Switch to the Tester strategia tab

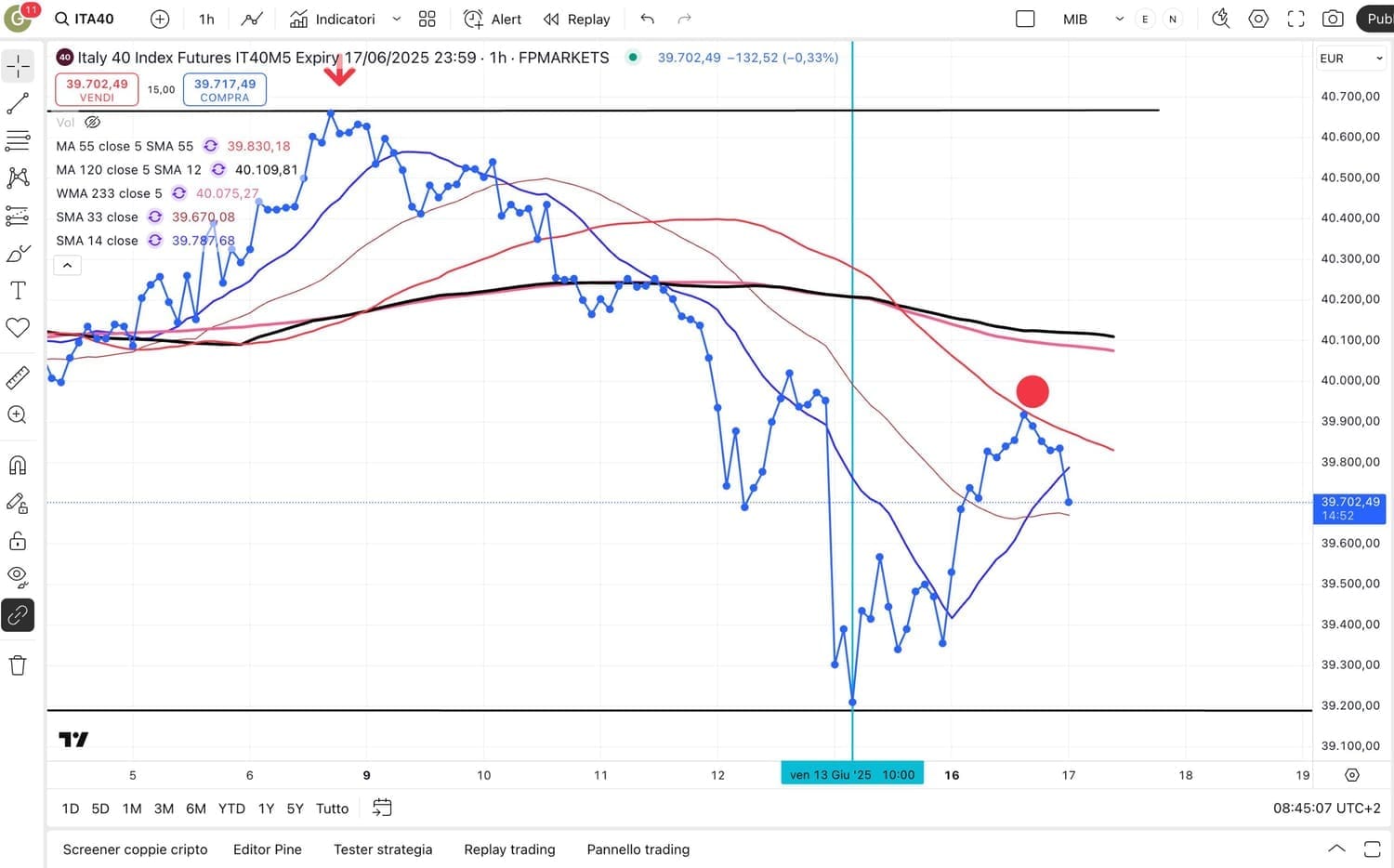coord(383,849)
